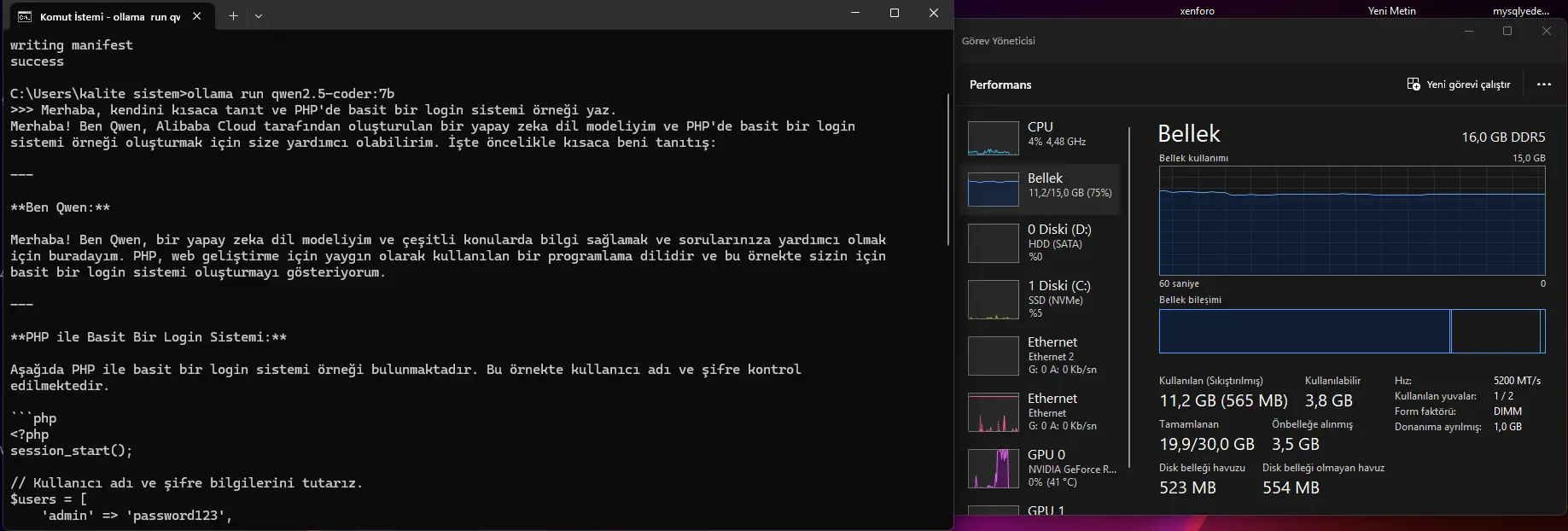Click the Task Manager performance list scrollbar
Image resolution: width=1568 pixels, height=531 pixels.
[1129, 297]
